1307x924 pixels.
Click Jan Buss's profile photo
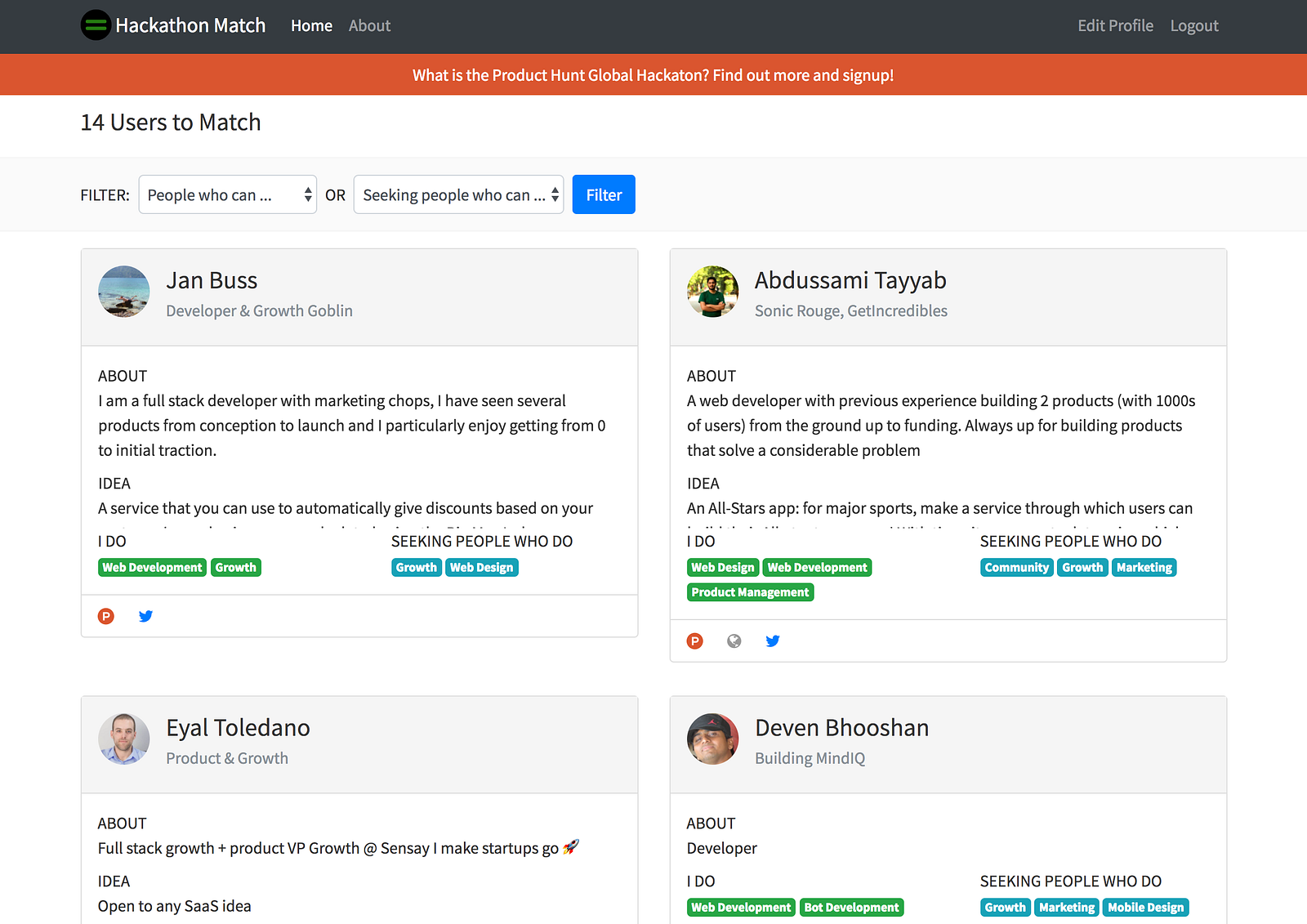point(124,292)
